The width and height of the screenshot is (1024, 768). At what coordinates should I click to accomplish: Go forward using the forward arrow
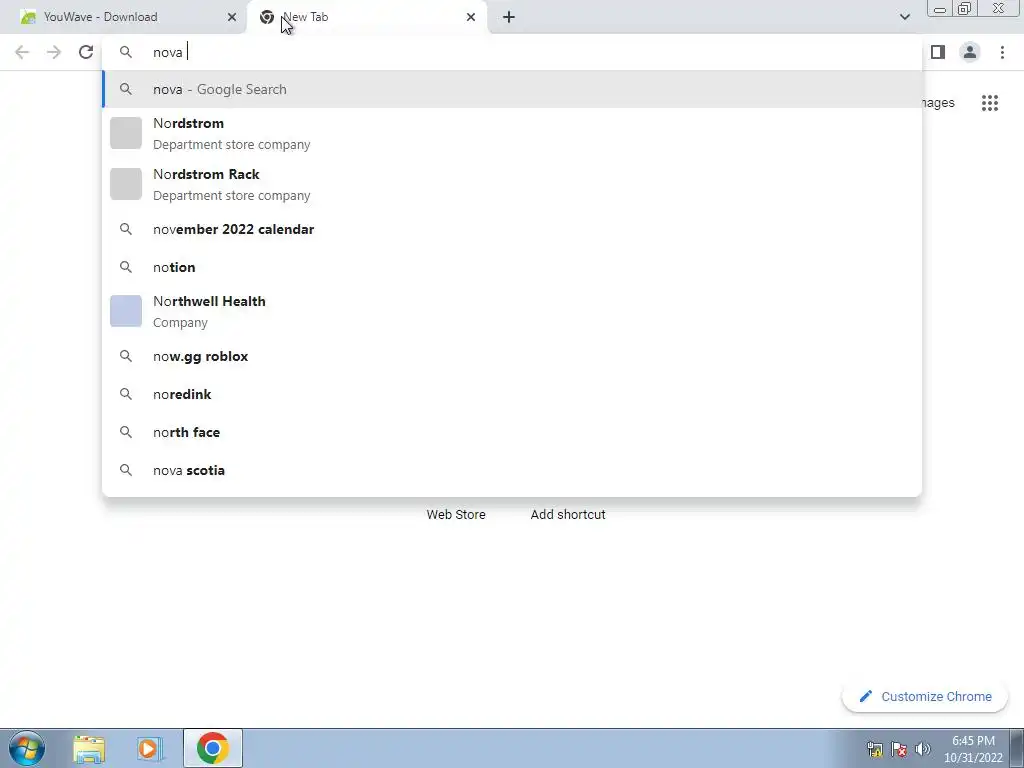tap(54, 52)
